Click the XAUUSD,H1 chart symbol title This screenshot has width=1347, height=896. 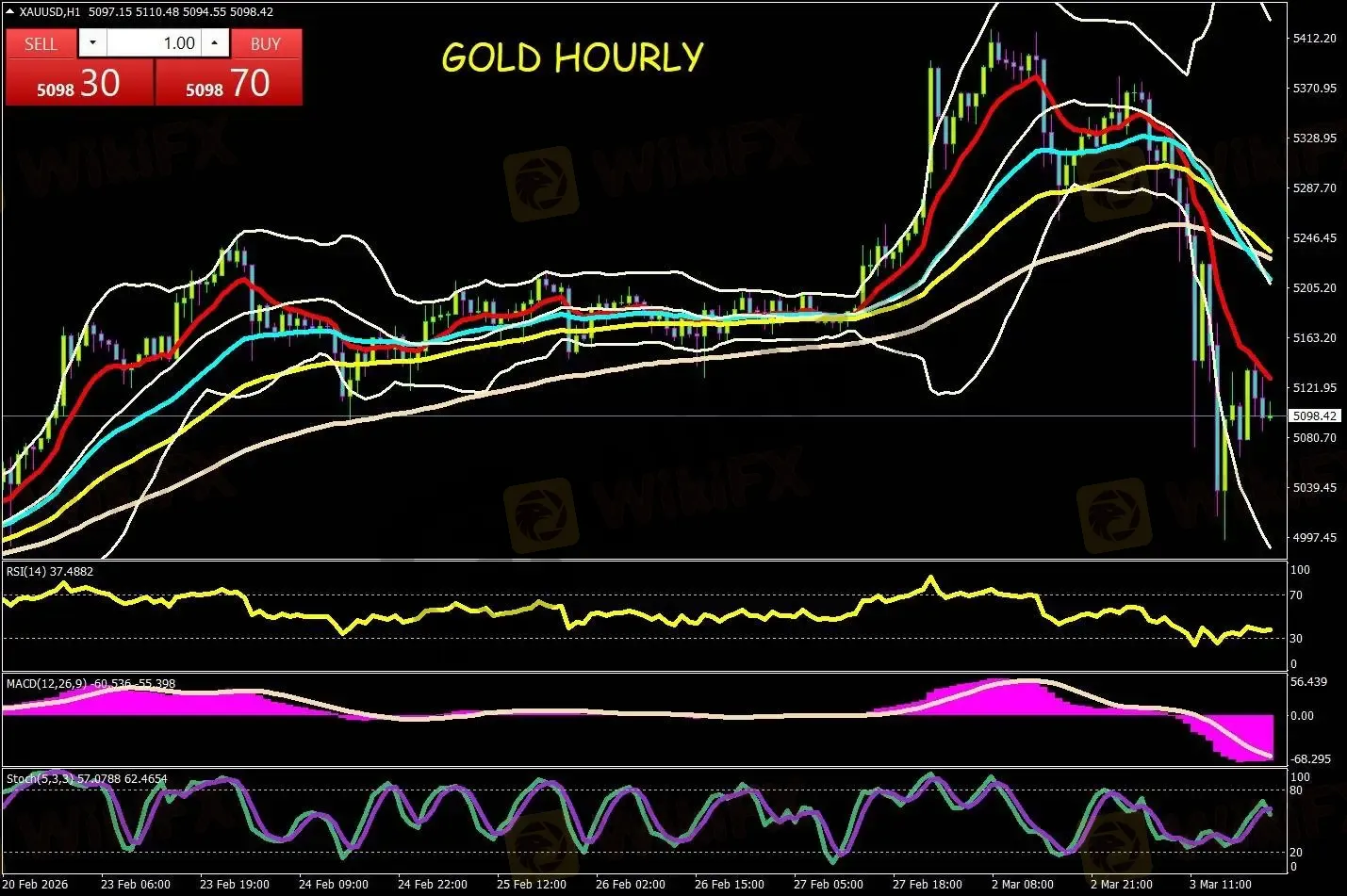pos(49,12)
